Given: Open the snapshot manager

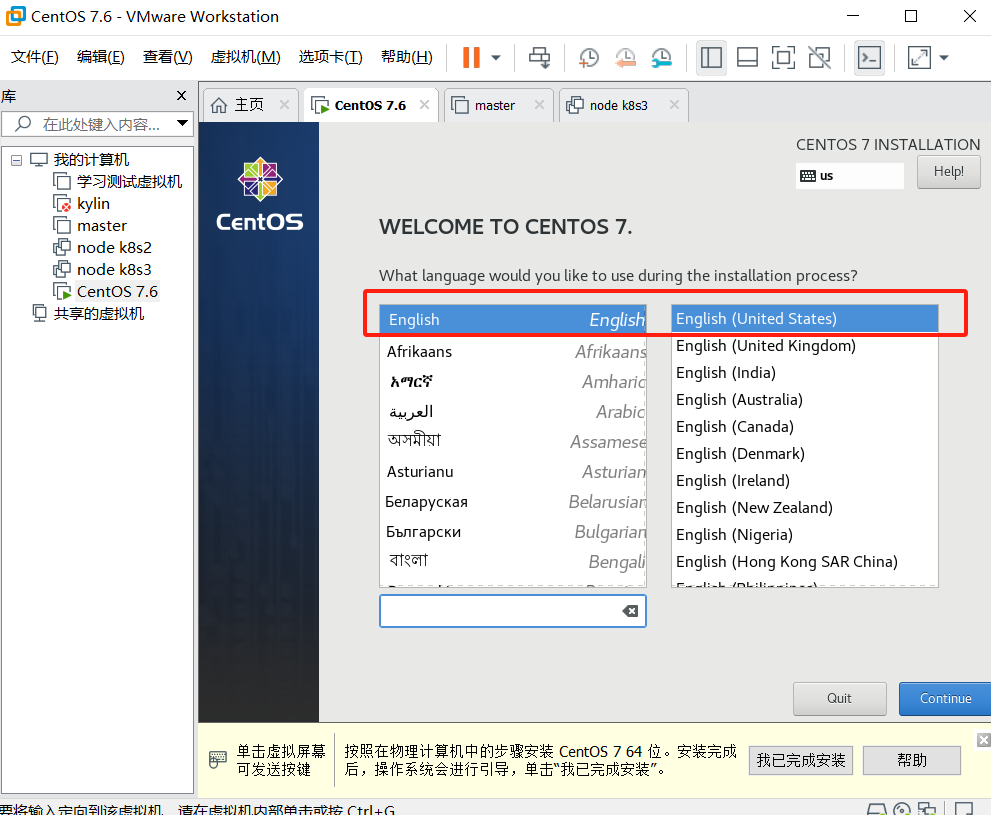Looking at the screenshot, I should 661,57.
